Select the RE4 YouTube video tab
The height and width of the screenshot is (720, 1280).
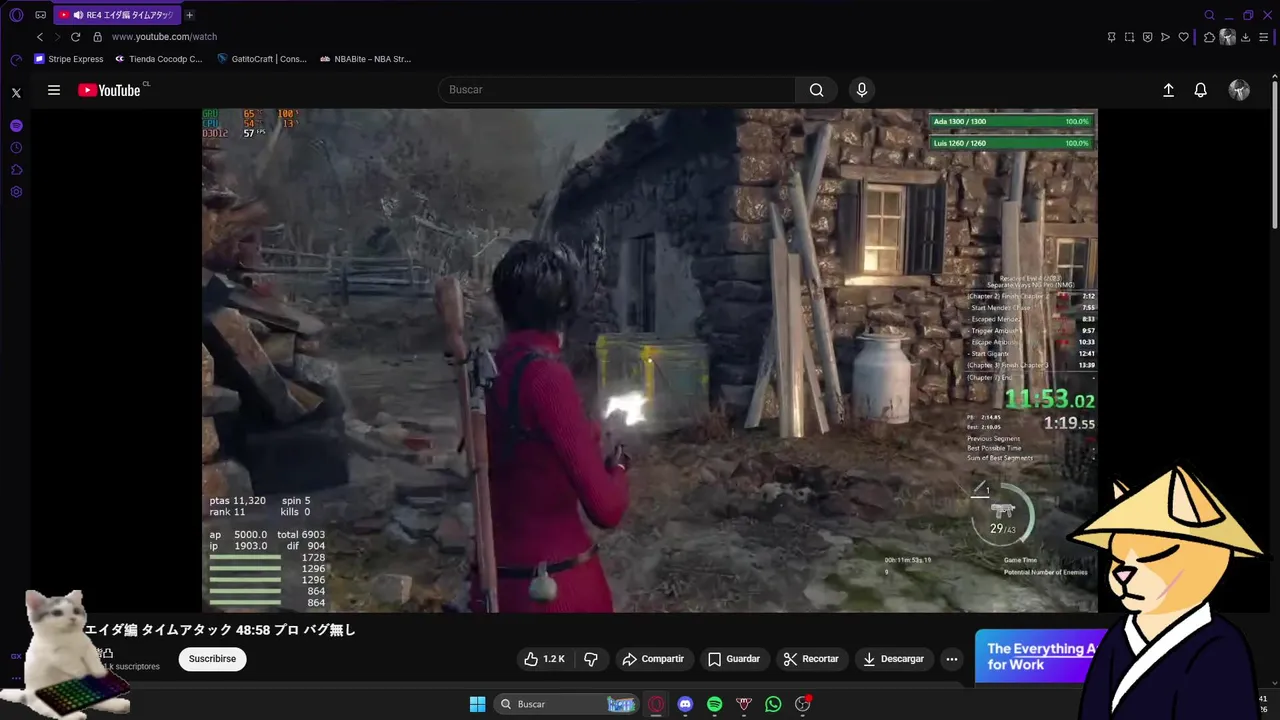(117, 15)
